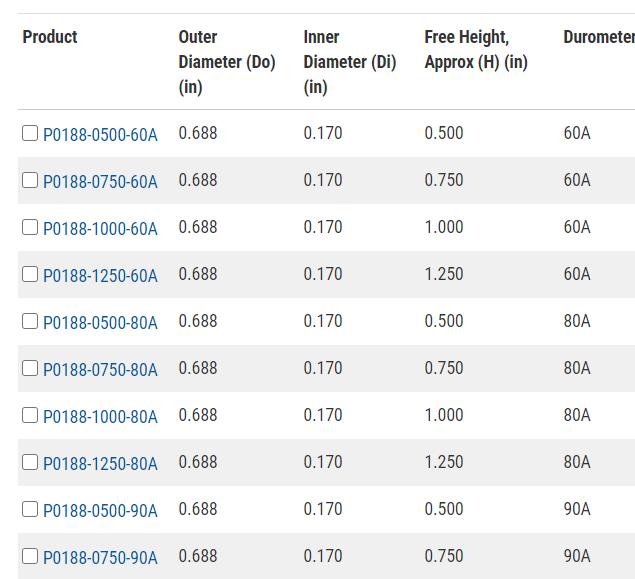Sort by Outer Diameter (Do) column header
The image size is (635, 579).
[226, 61]
